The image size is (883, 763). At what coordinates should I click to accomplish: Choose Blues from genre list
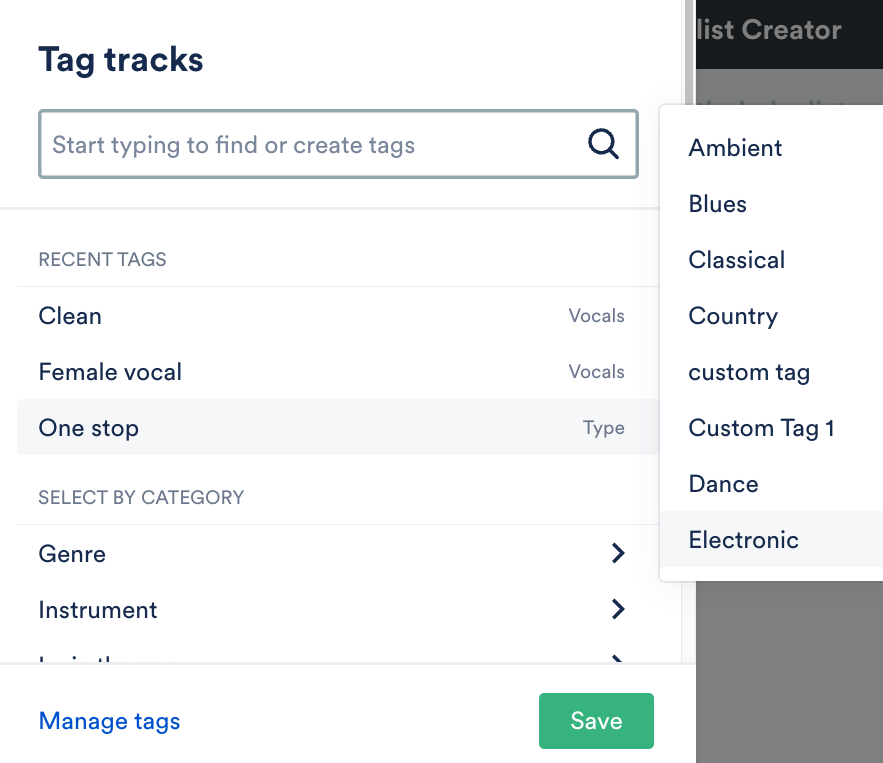point(718,204)
